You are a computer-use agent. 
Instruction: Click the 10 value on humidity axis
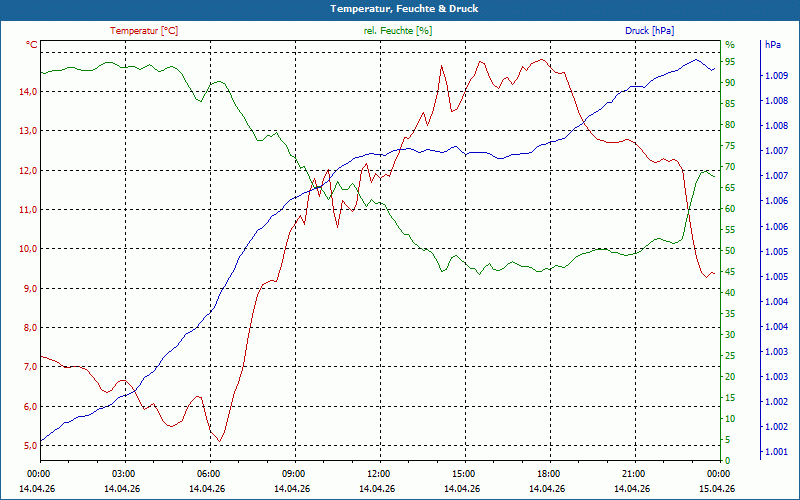pos(730,419)
